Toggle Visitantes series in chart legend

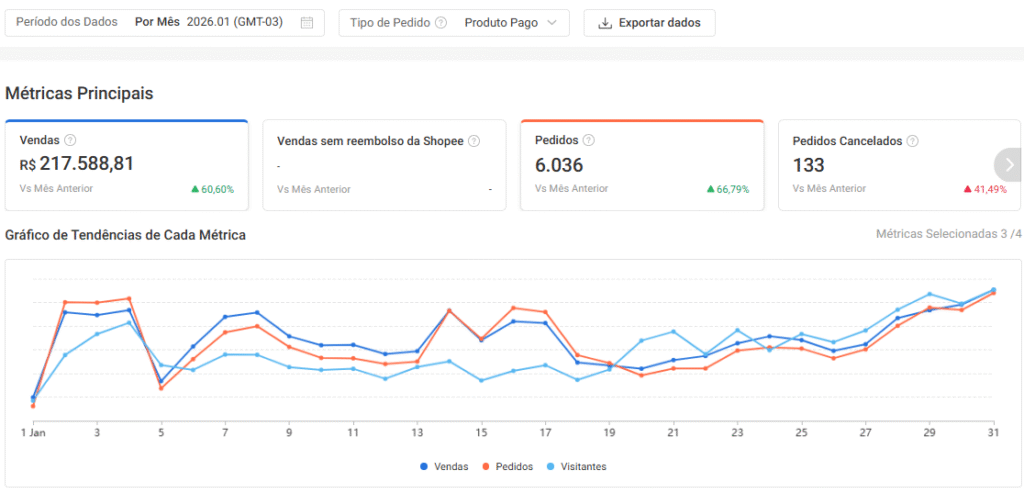tap(576, 467)
